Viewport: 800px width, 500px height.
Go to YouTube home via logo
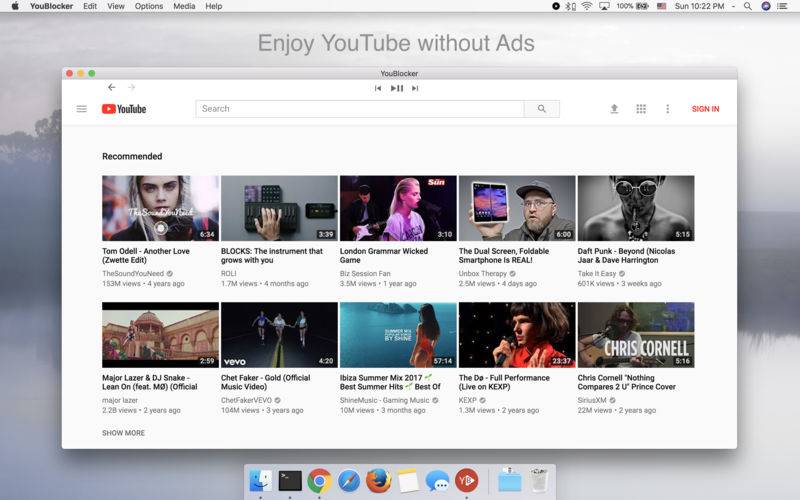pyautogui.click(x=124, y=109)
